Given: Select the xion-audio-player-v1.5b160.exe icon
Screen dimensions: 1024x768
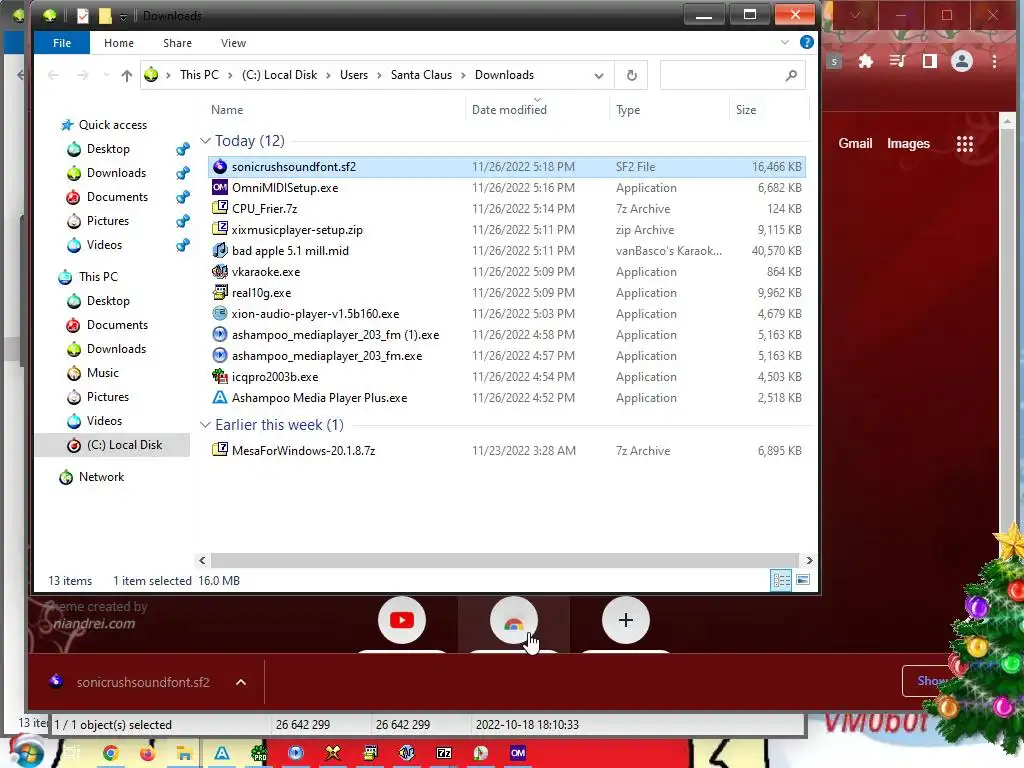Looking at the screenshot, I should pyautogui.click(x=220, y=313).
